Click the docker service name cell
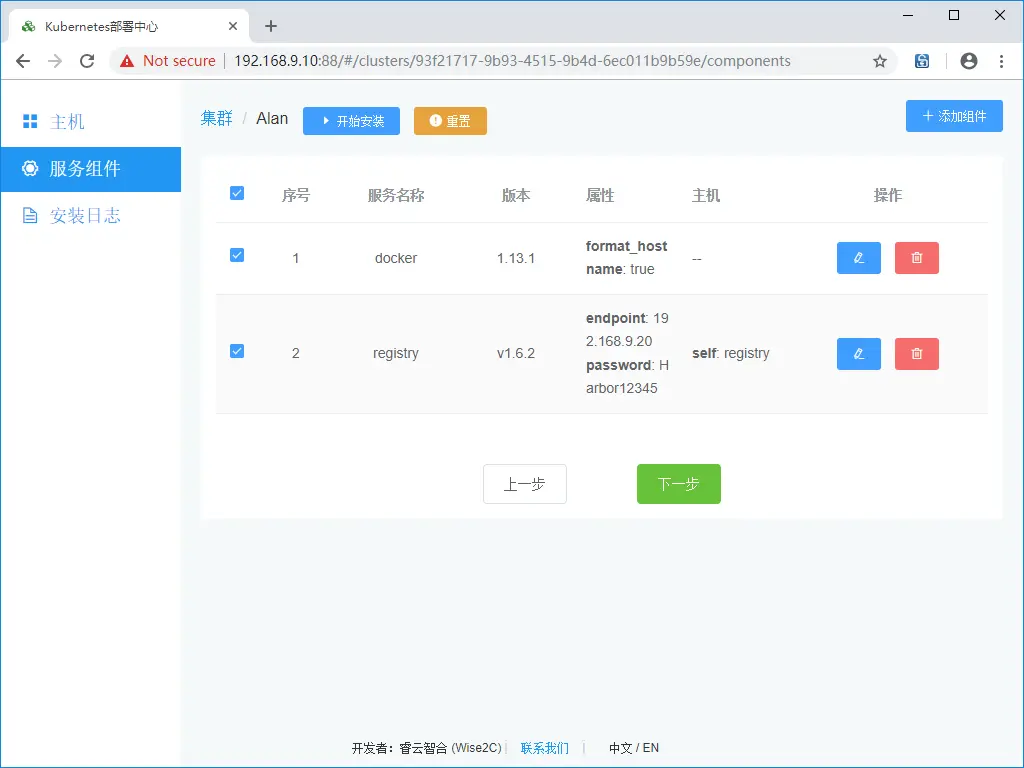This screenshot has height=768, width=1024. 396,258
